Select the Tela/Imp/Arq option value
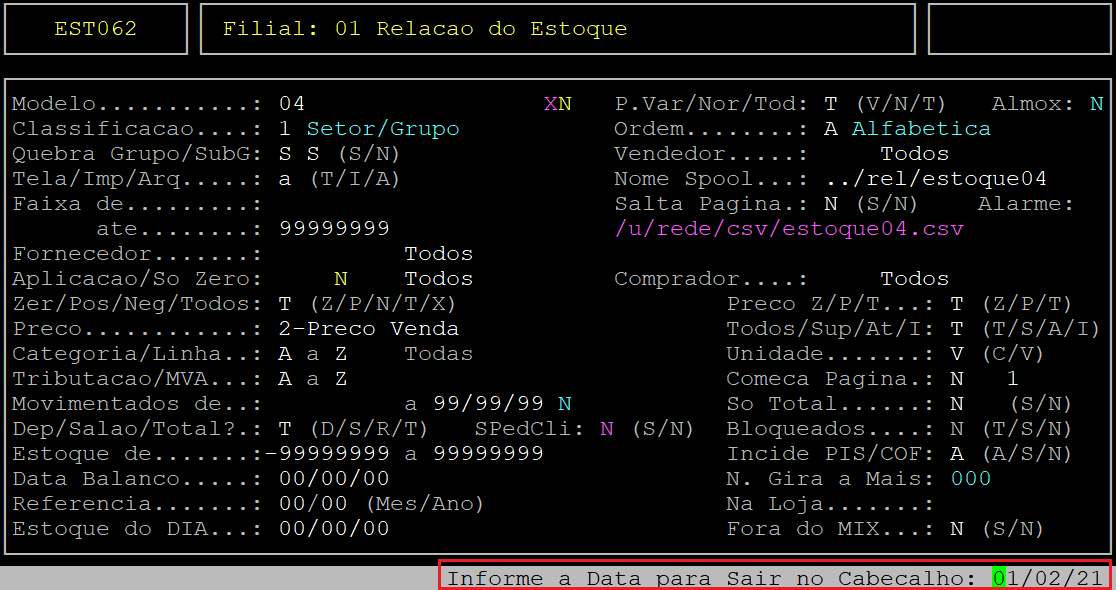Image resolution: width=1116 pixels, height=590 pixels. coord(285,179)
